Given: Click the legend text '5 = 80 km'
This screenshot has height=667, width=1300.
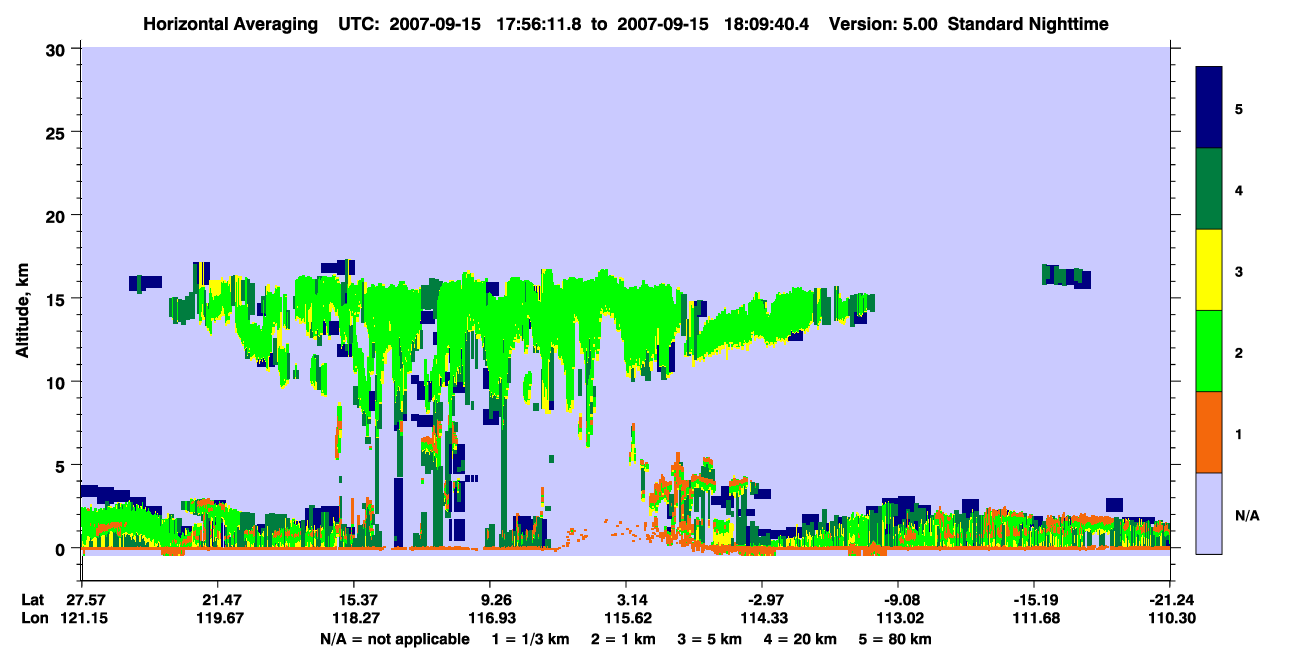Looking at the screenshot, I should pos(896,639).
